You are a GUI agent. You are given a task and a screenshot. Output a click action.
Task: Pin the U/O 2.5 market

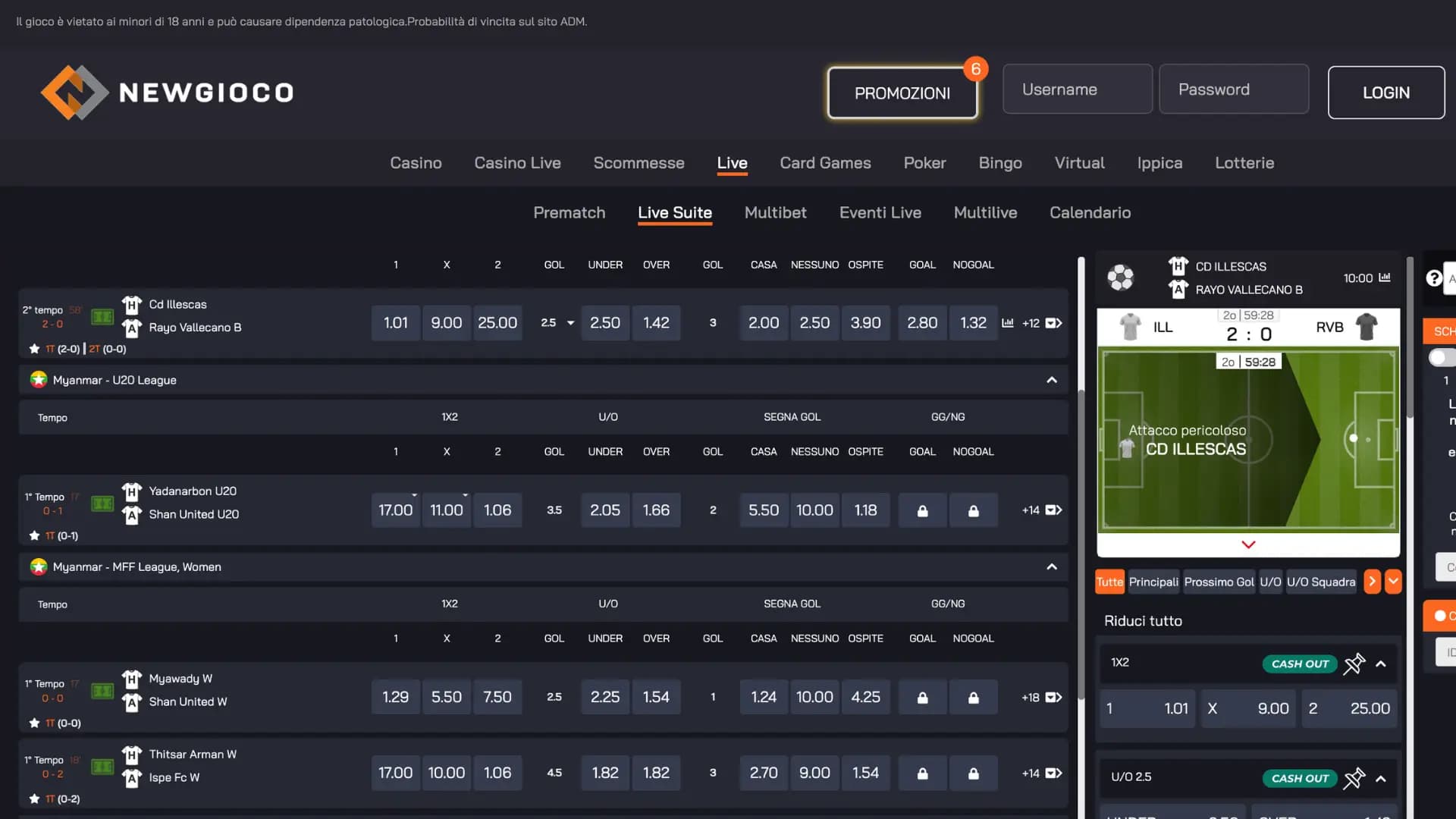1354,778
